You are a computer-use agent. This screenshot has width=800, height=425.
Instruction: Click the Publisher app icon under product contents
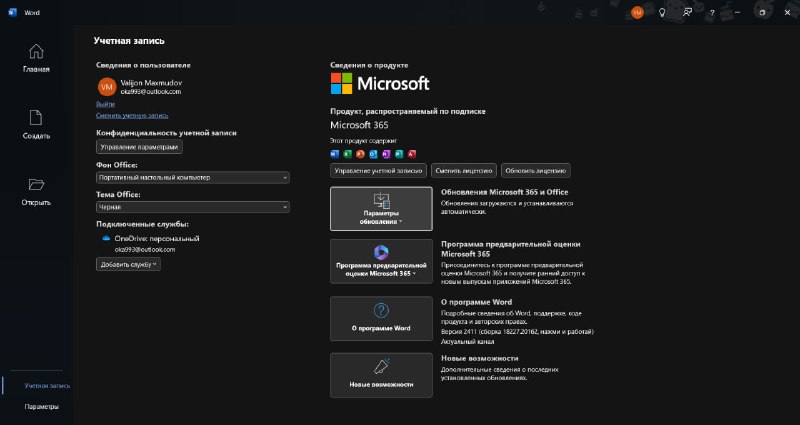(399, 154)
